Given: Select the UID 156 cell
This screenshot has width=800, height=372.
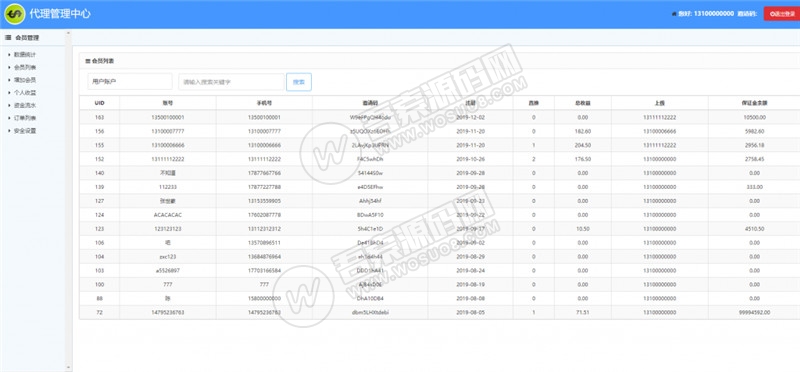Looking at the screenshot, I should (x=99, y=131).
